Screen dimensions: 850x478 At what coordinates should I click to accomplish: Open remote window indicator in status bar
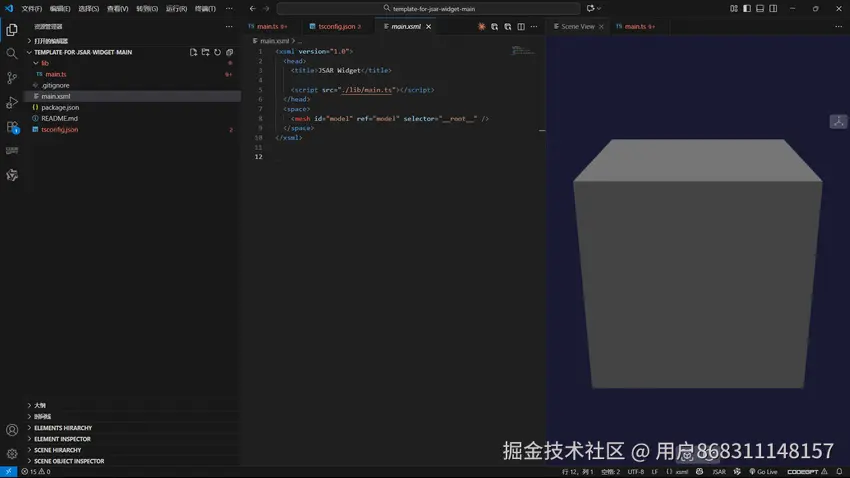pyautogui.click(x=9, y=471)
